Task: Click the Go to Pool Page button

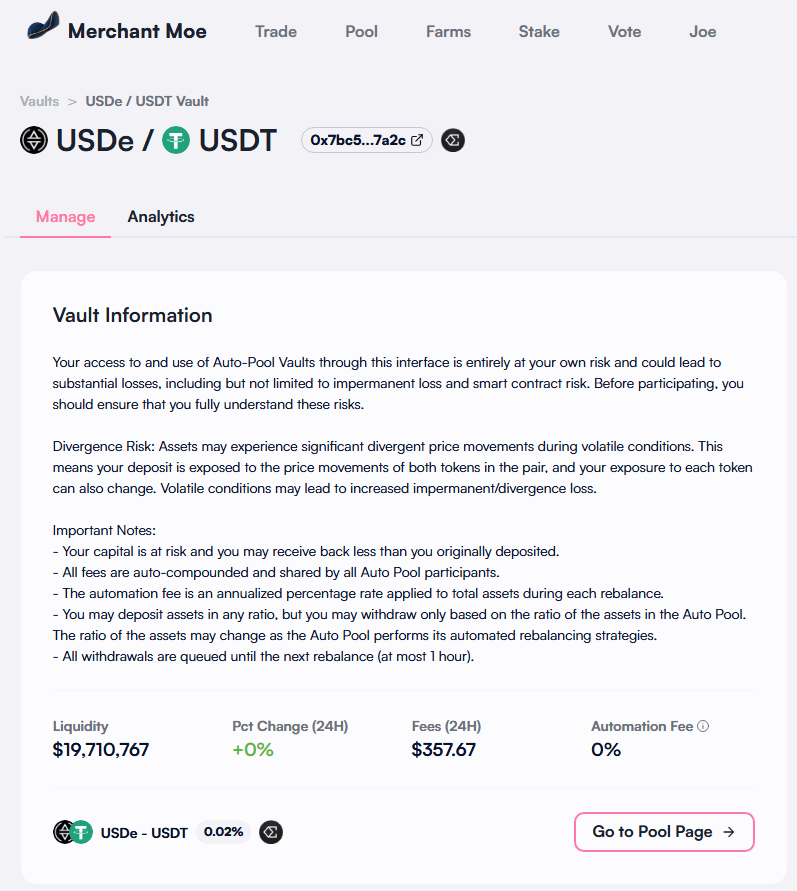Action: click(664, 831)
